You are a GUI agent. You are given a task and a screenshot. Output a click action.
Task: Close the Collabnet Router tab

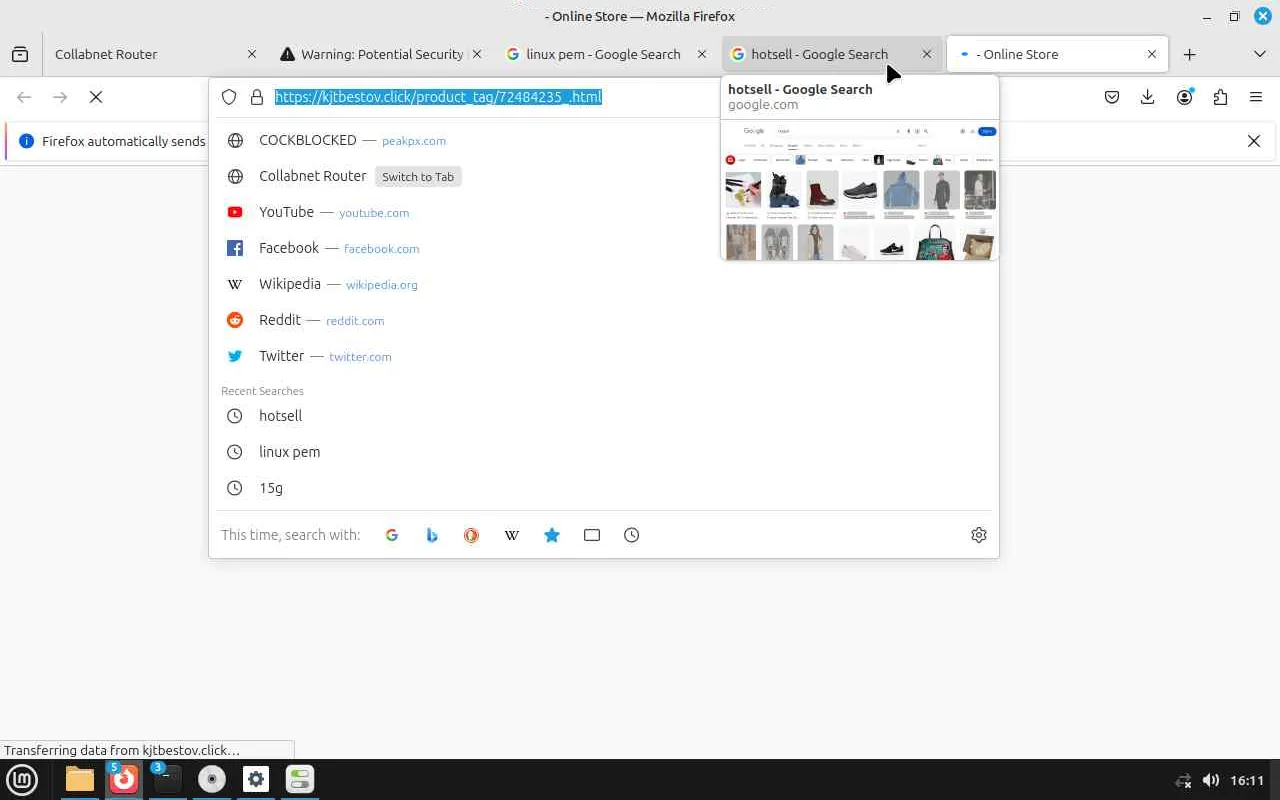(x=251, y=54)
